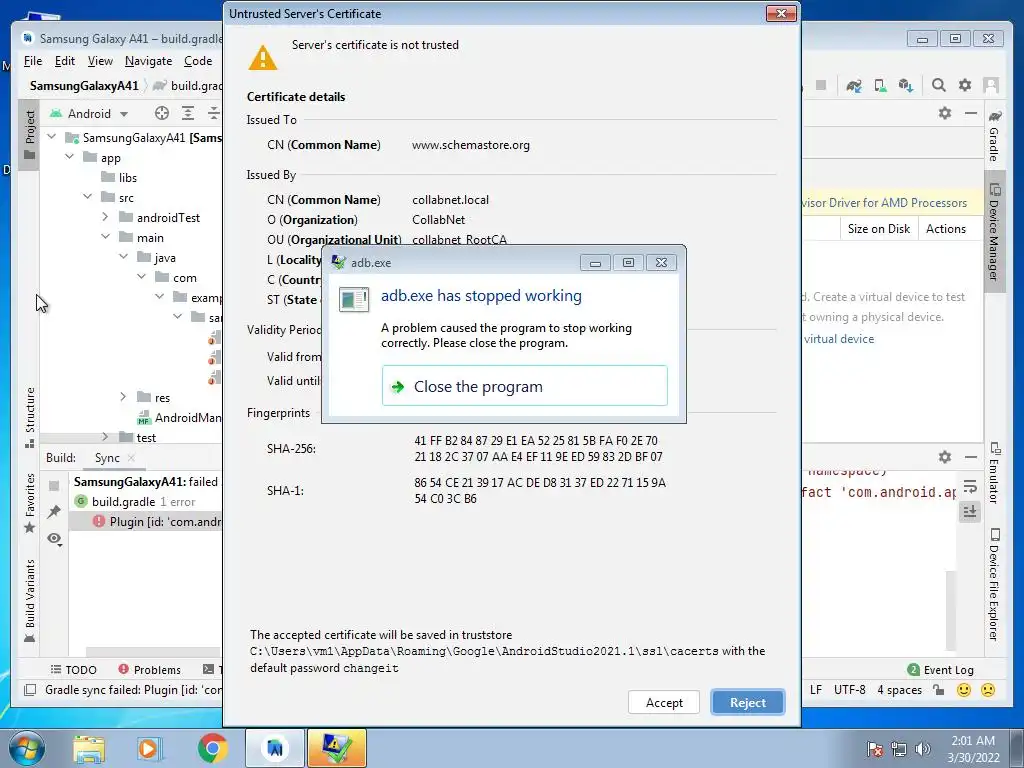Open the Code menu
This screenshot has height=768, width=1024.
[198, 61]
